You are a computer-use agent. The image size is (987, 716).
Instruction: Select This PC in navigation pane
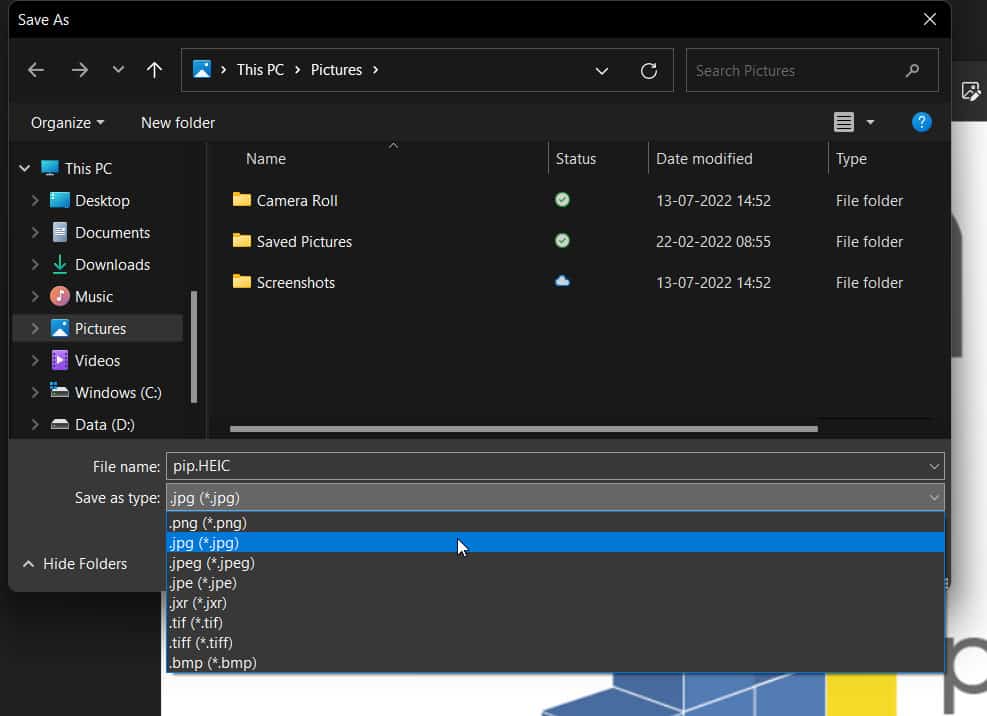pos(88,169)
